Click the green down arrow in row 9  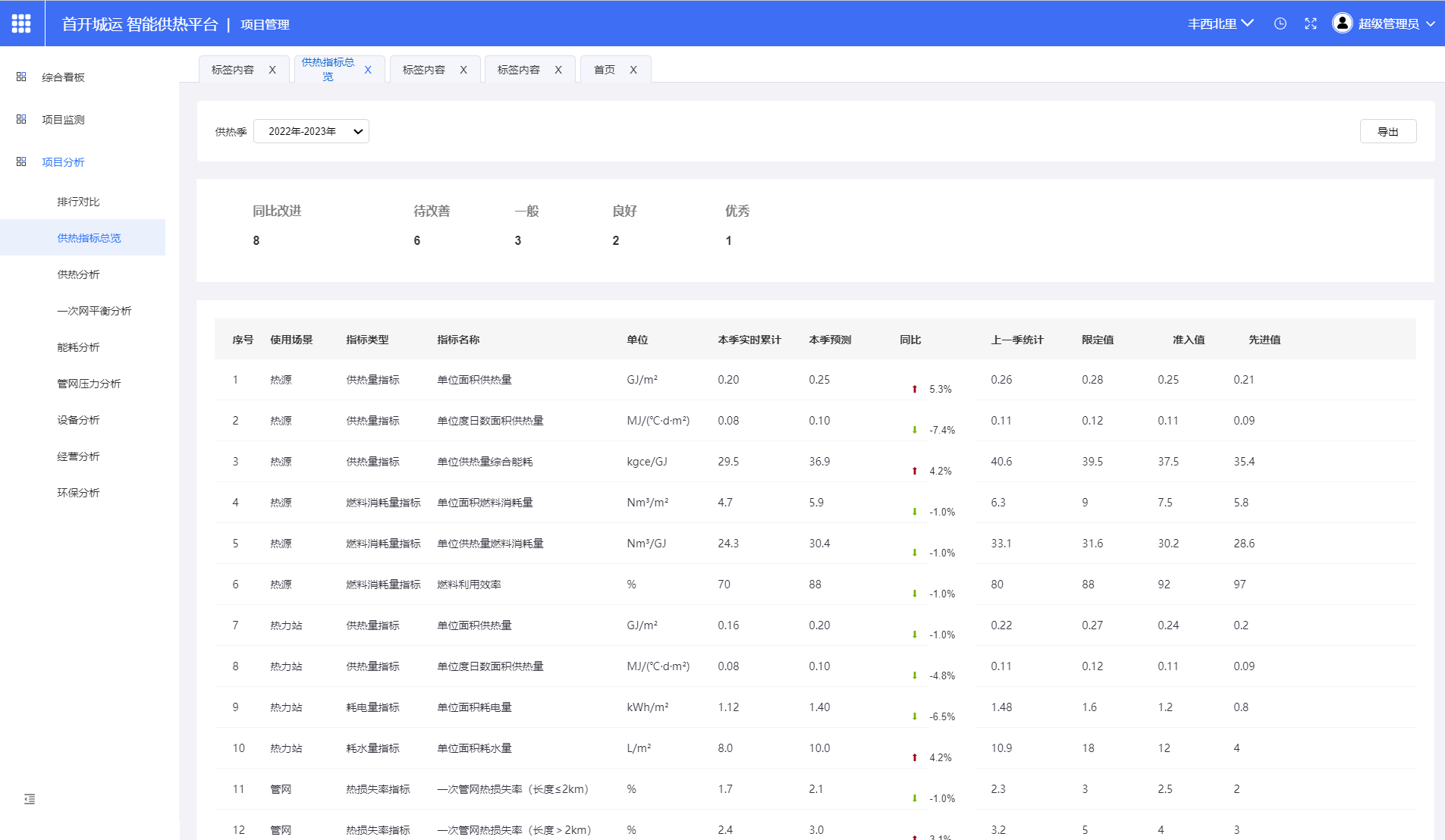[x=915, y=716]
